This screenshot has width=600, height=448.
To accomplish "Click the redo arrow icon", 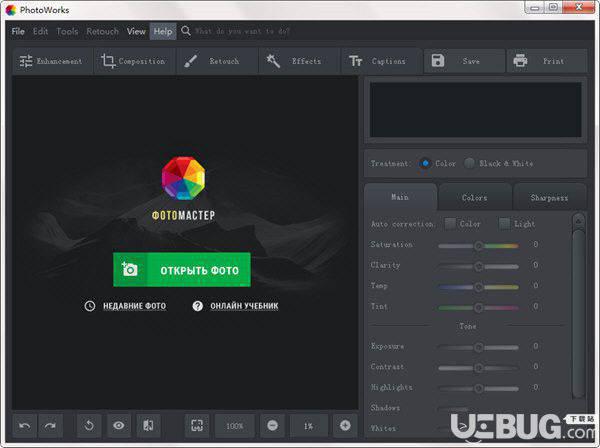I will coord(50,425).
